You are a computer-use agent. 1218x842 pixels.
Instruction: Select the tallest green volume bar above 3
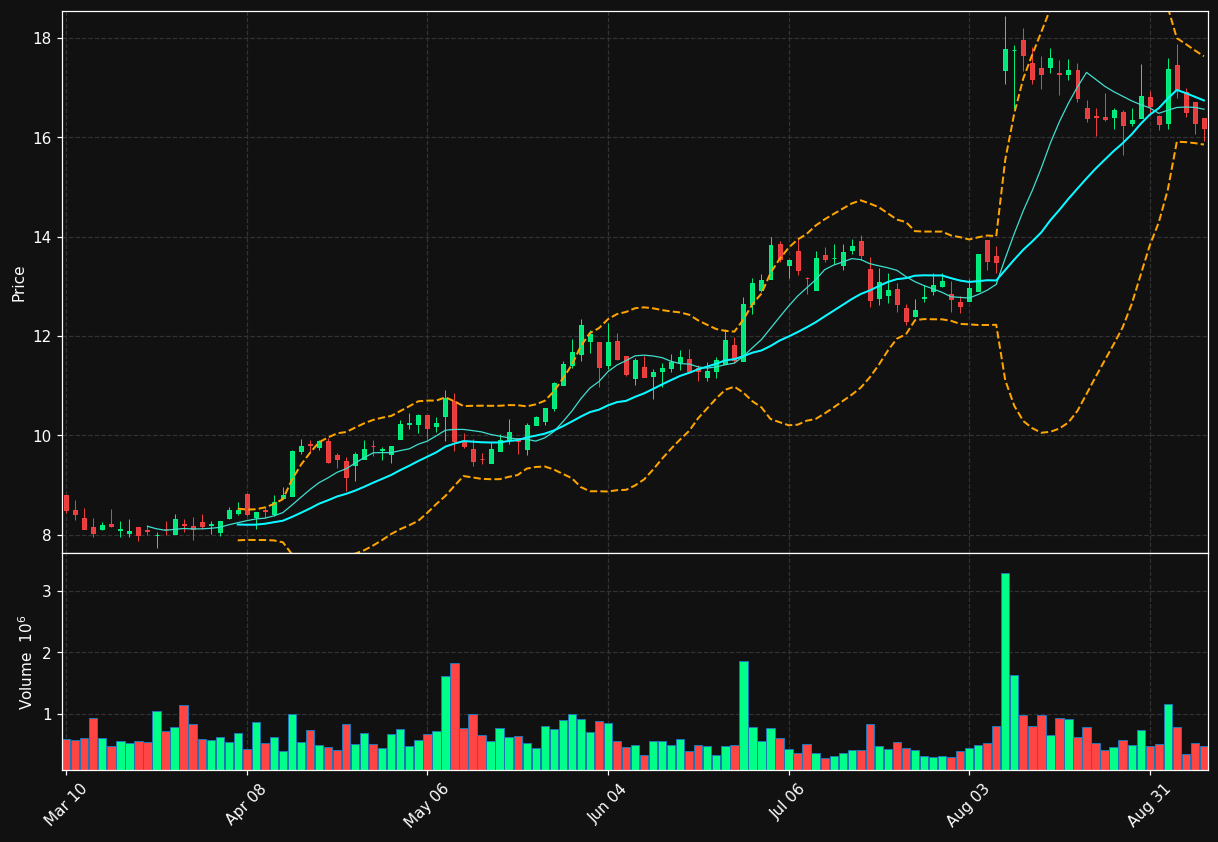click(1005, 671)
